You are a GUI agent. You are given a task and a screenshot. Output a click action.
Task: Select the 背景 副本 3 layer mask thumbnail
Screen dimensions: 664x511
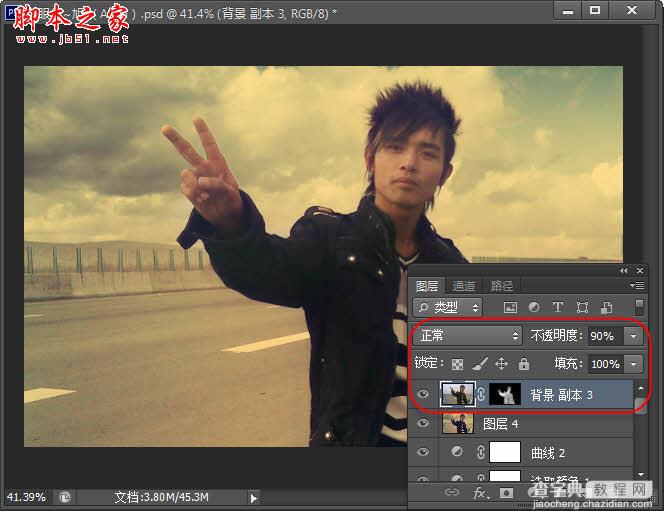(505, 394)
